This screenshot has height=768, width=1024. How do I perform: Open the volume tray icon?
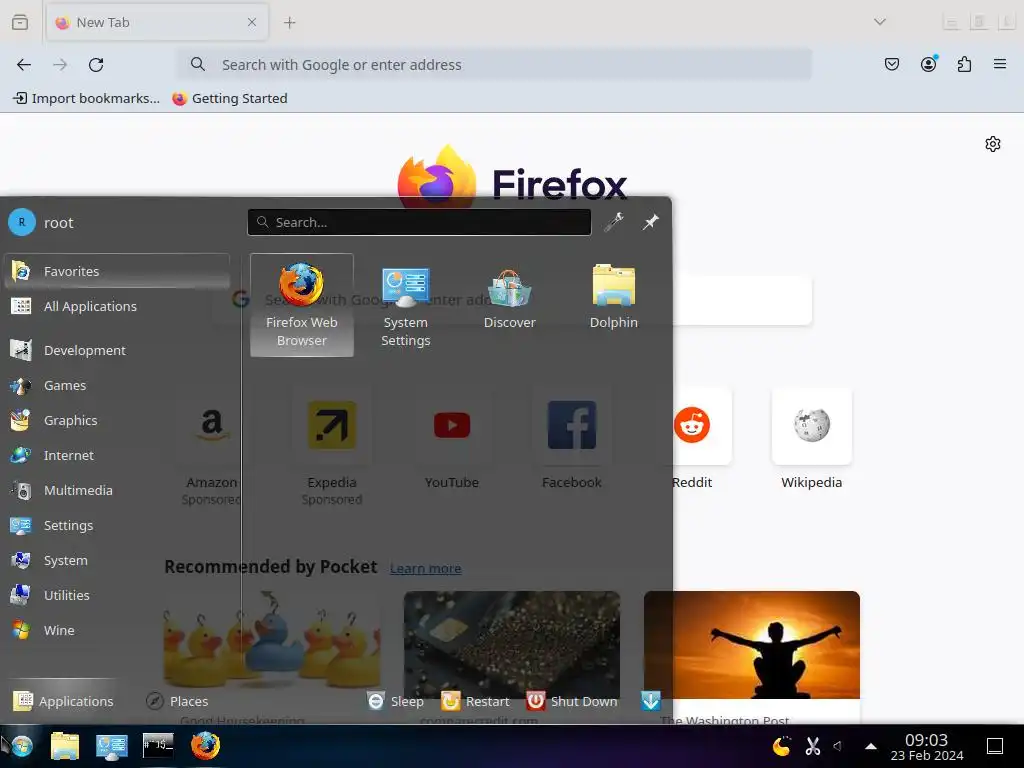pyautogui.click(x=838, y=746)
